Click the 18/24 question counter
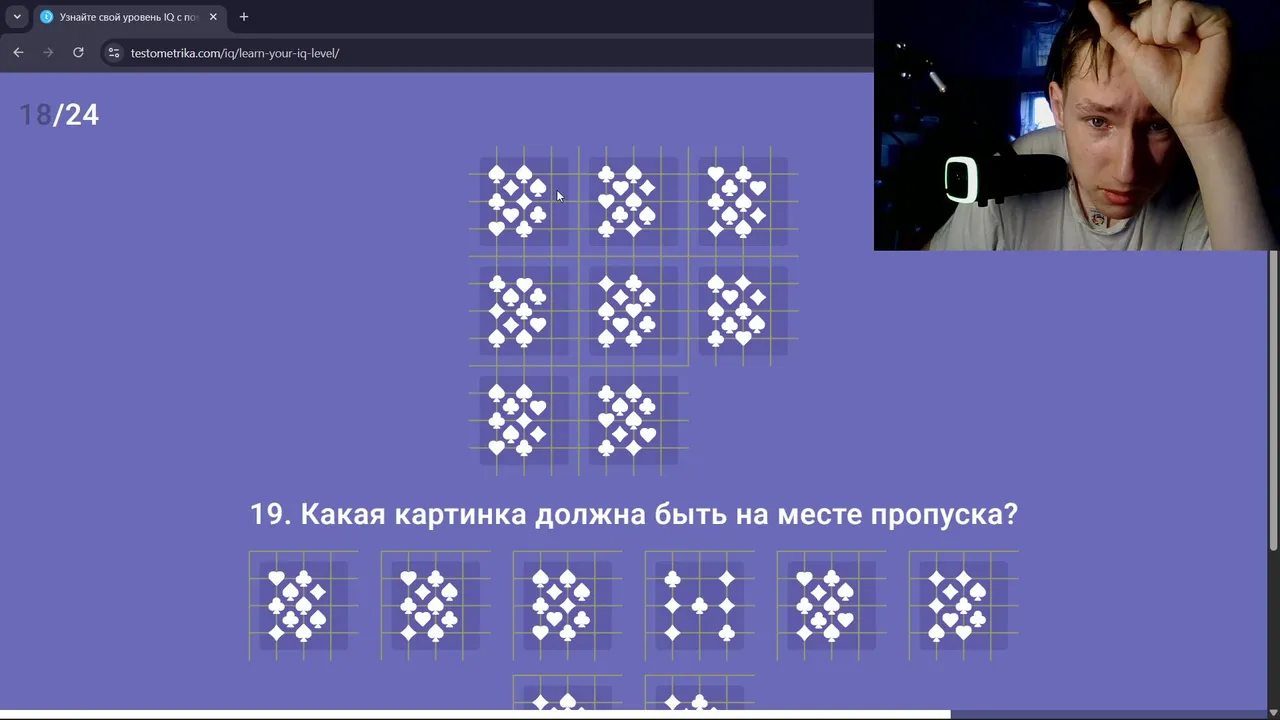The height and width of the screenshot is (720, 1280). (x=59, y=114)
